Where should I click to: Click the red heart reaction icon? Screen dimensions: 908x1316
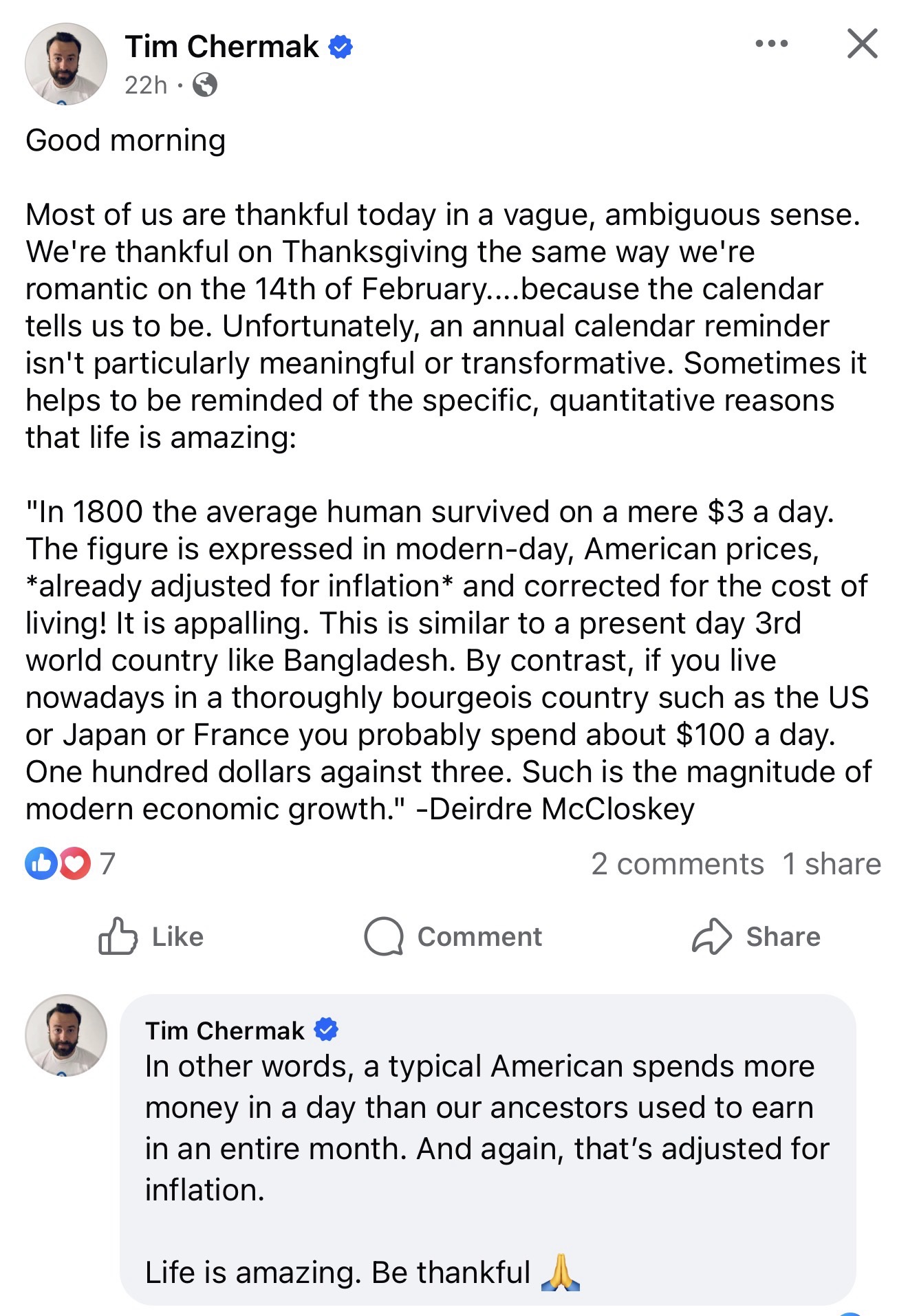click(76, 863)
